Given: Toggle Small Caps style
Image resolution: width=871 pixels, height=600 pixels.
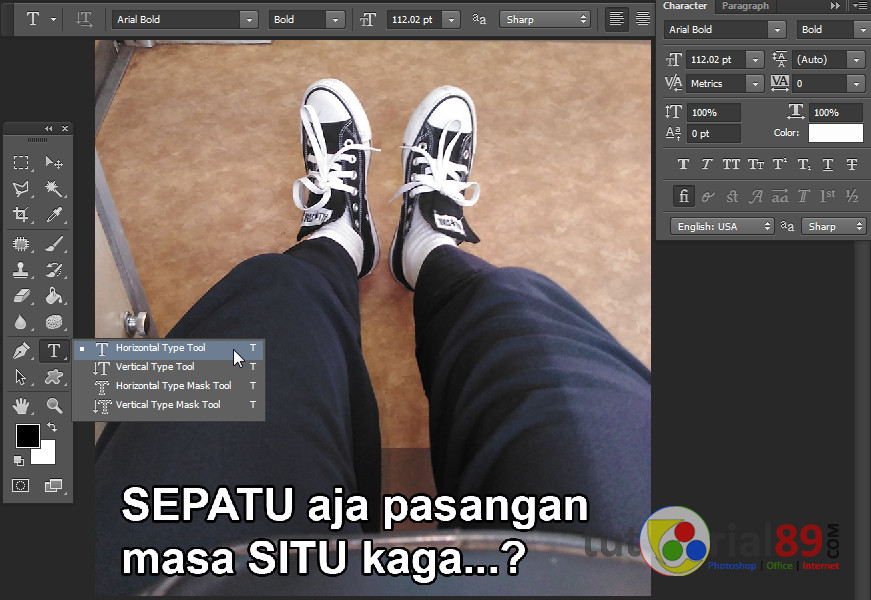Looking at the screenshot, I should point(755,164).
